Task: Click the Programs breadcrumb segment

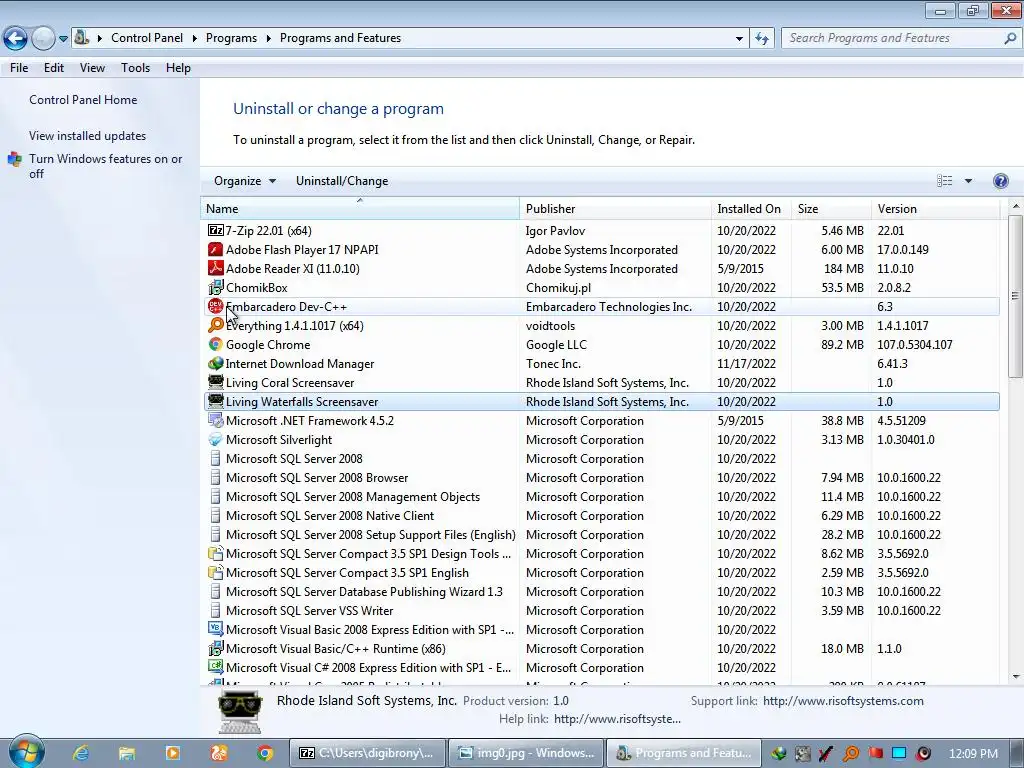Action: pyautogui.click(x=231, y=38)
